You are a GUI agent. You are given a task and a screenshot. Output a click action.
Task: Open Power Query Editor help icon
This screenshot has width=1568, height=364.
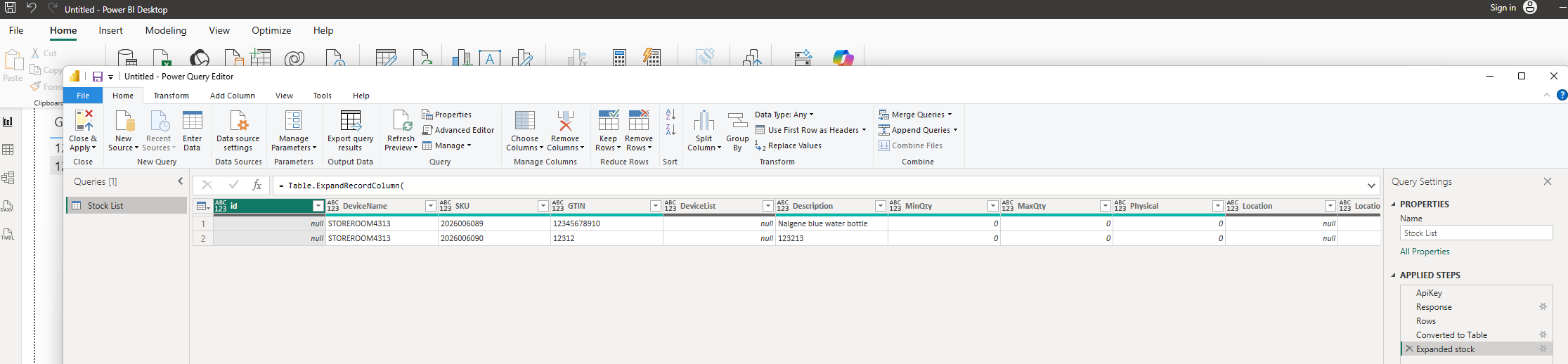pyautogui.click(x=1562, y=95)
